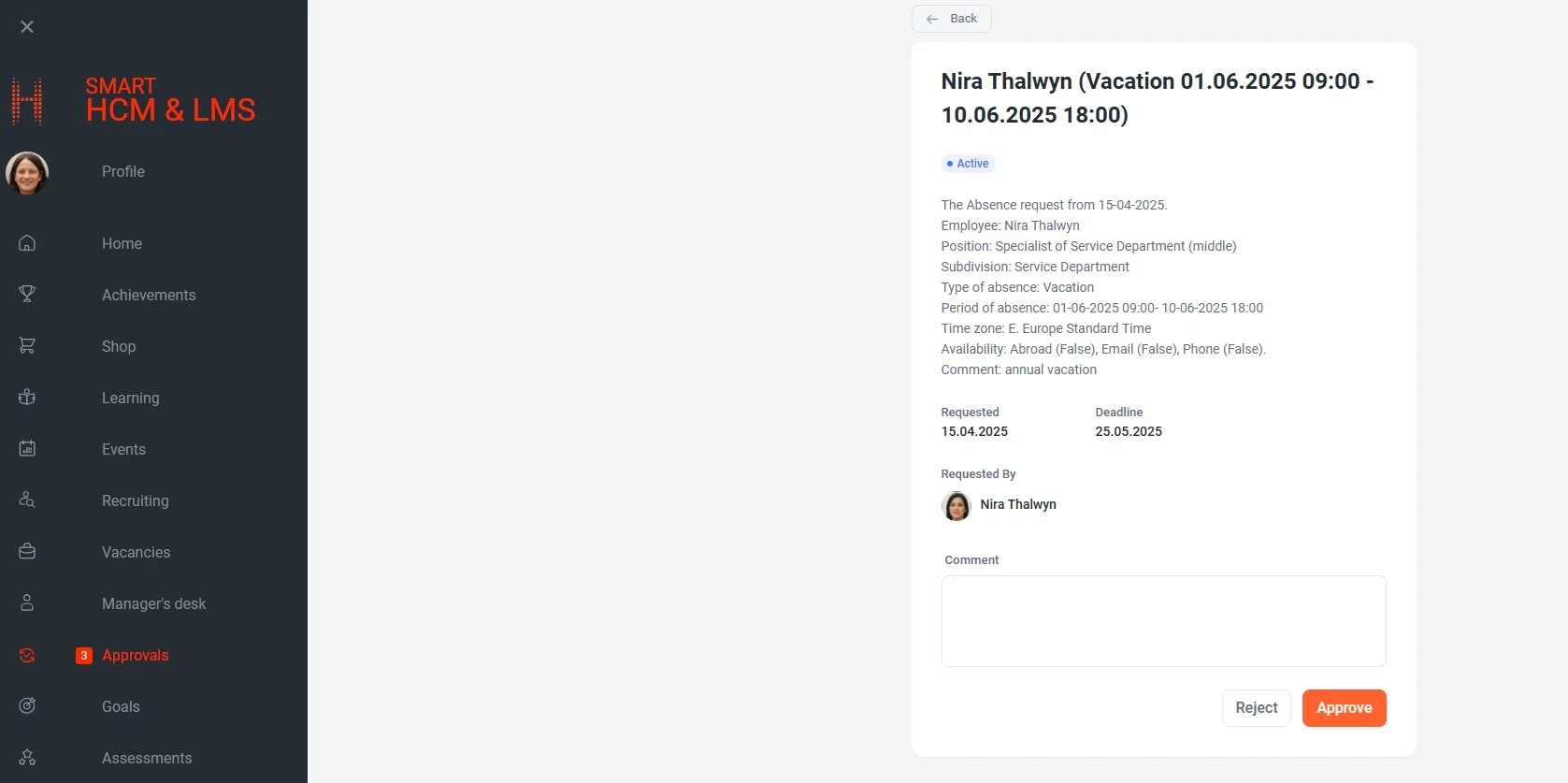Viewport: 1568px width, 783px height.
Task: Close the sidebar with the X icon
Action: coord(27,27)
